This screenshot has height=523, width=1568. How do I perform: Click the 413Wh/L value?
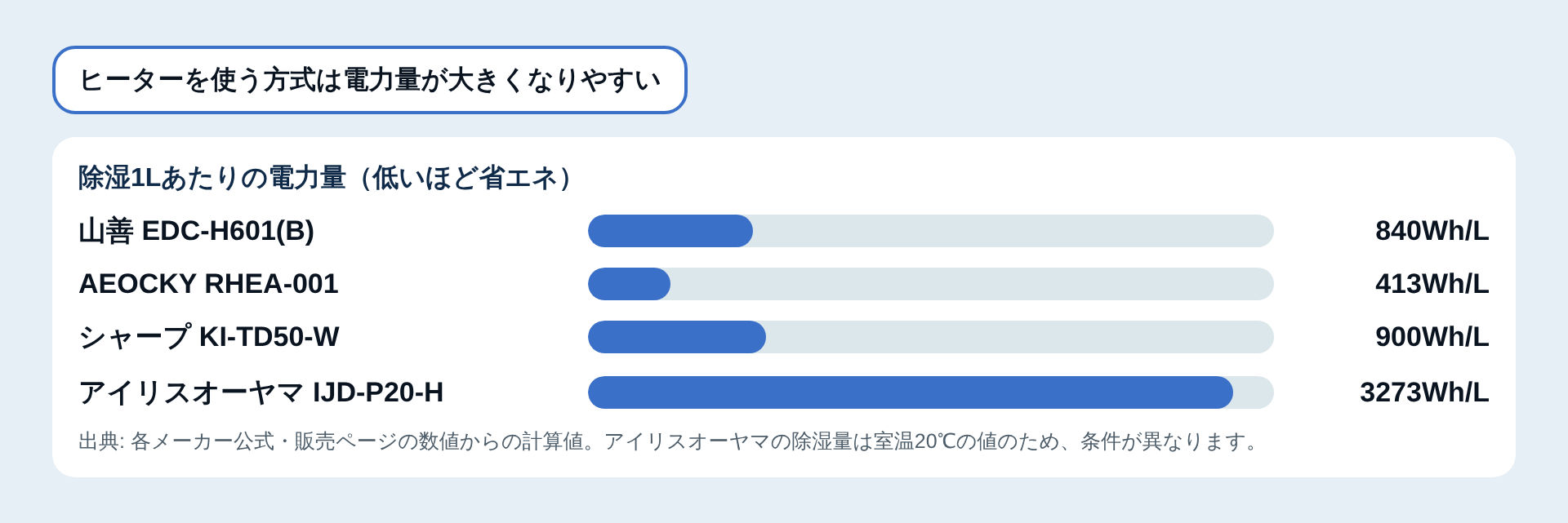[x=1432, y=284]
